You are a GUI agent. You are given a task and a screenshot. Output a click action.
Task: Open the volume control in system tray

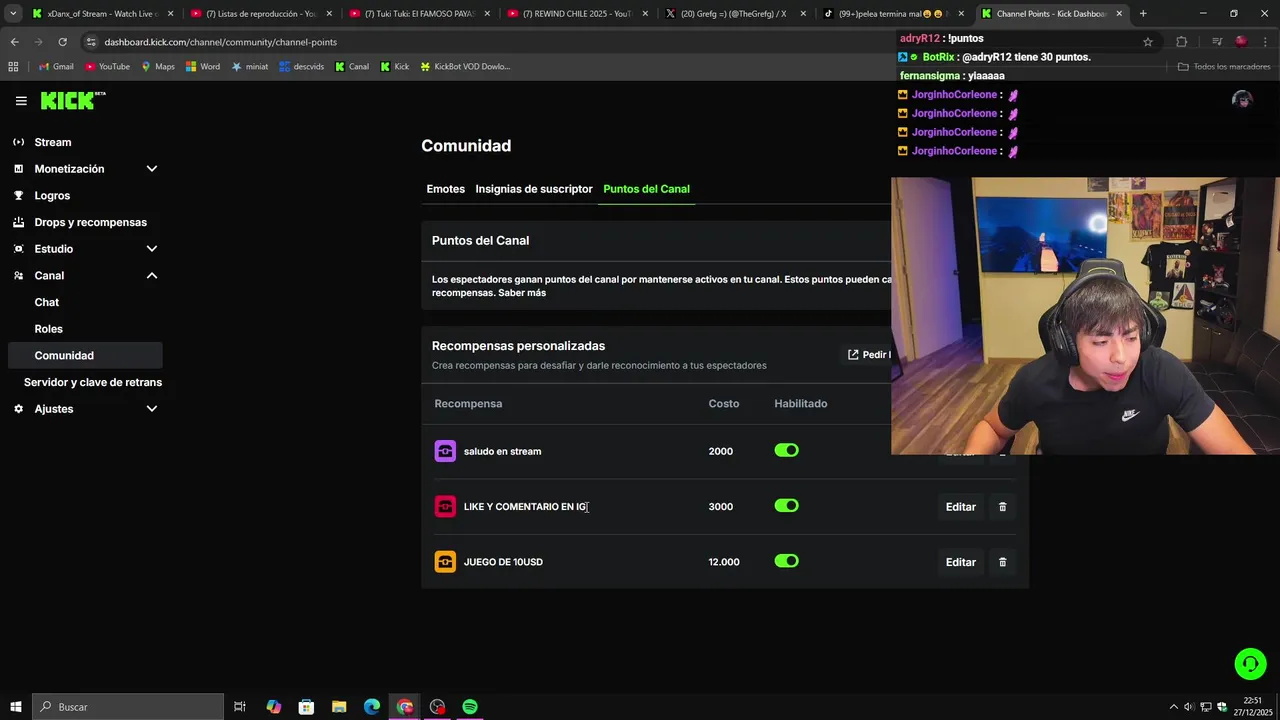pyautogui.click(x=1190, y=707)
